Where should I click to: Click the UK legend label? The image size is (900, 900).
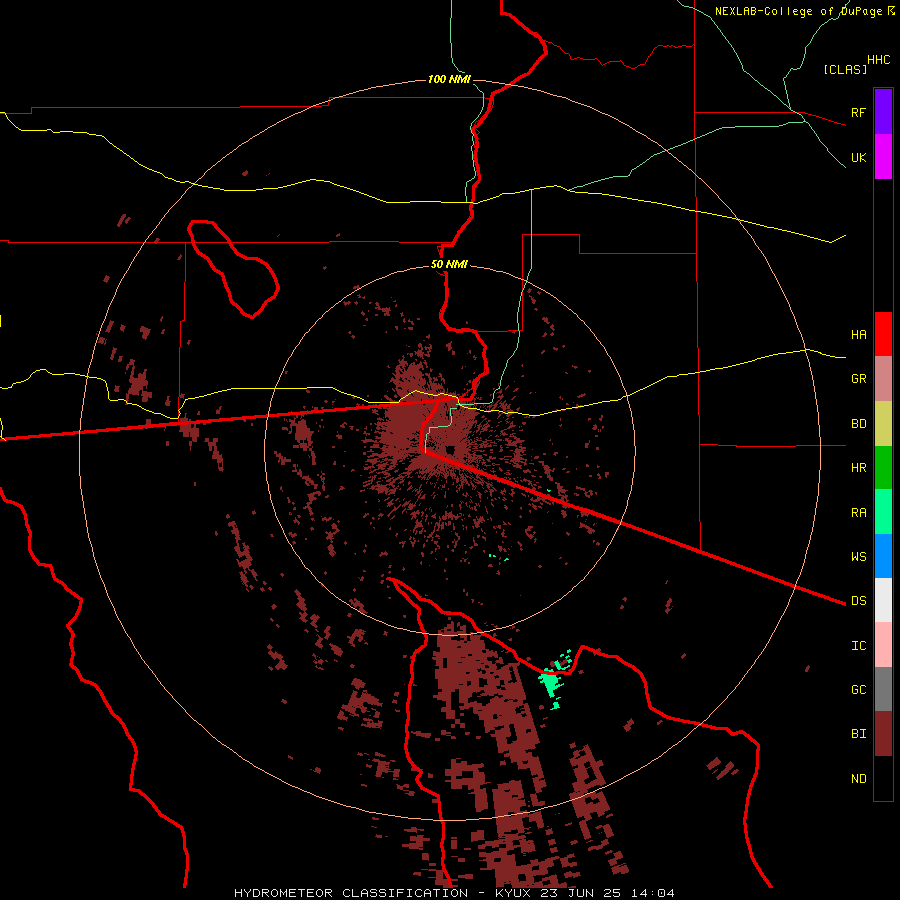click(858, 157)
